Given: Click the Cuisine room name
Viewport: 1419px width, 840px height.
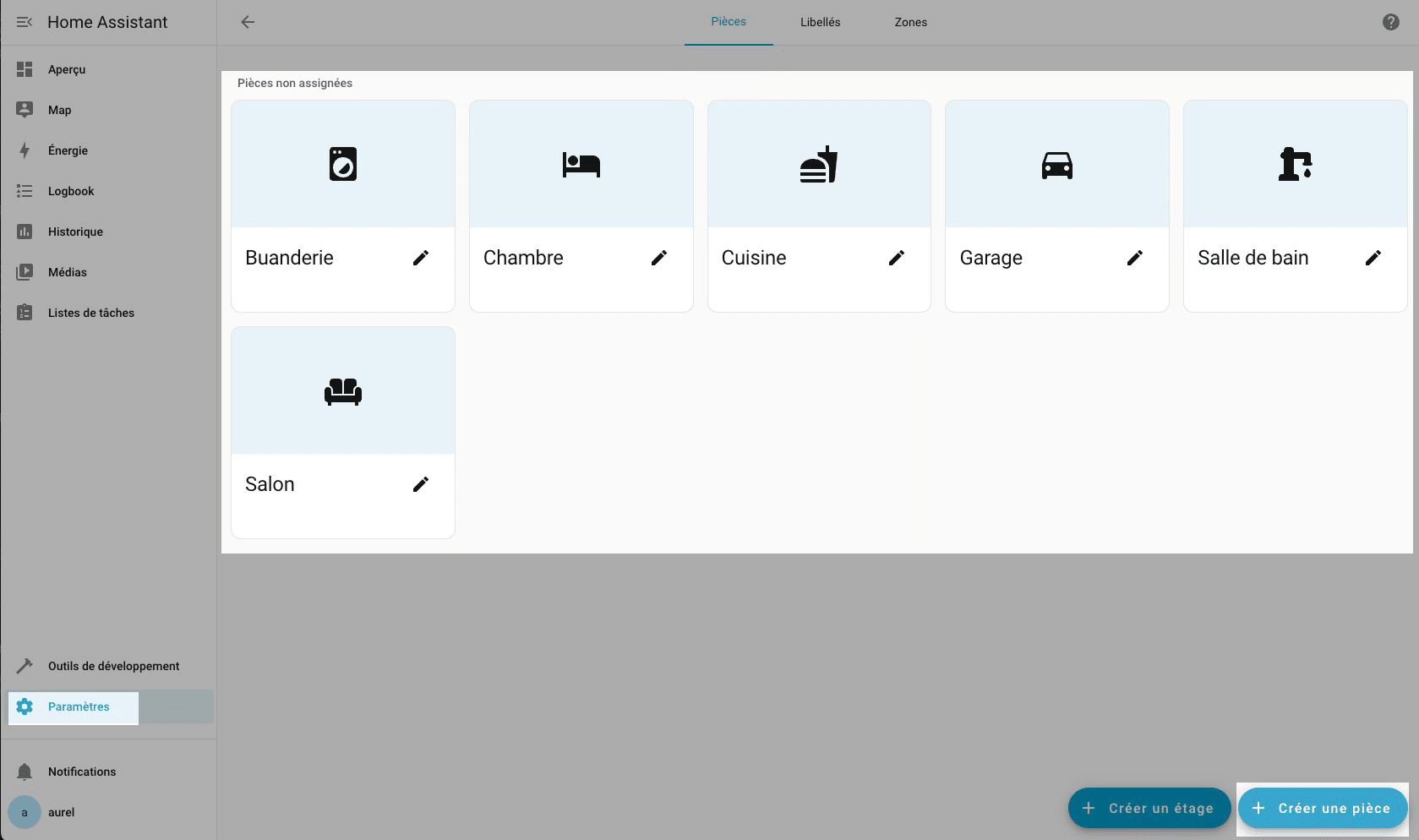Looking at the screenshot, I should [x=754, y=258].
